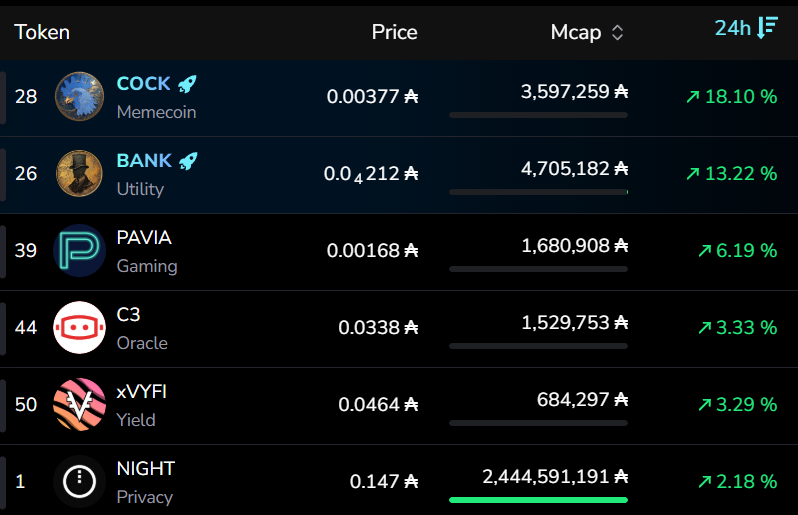The image size is (798, 515).
Task: Click the COCK market cap bar
Action: point(538,116)
